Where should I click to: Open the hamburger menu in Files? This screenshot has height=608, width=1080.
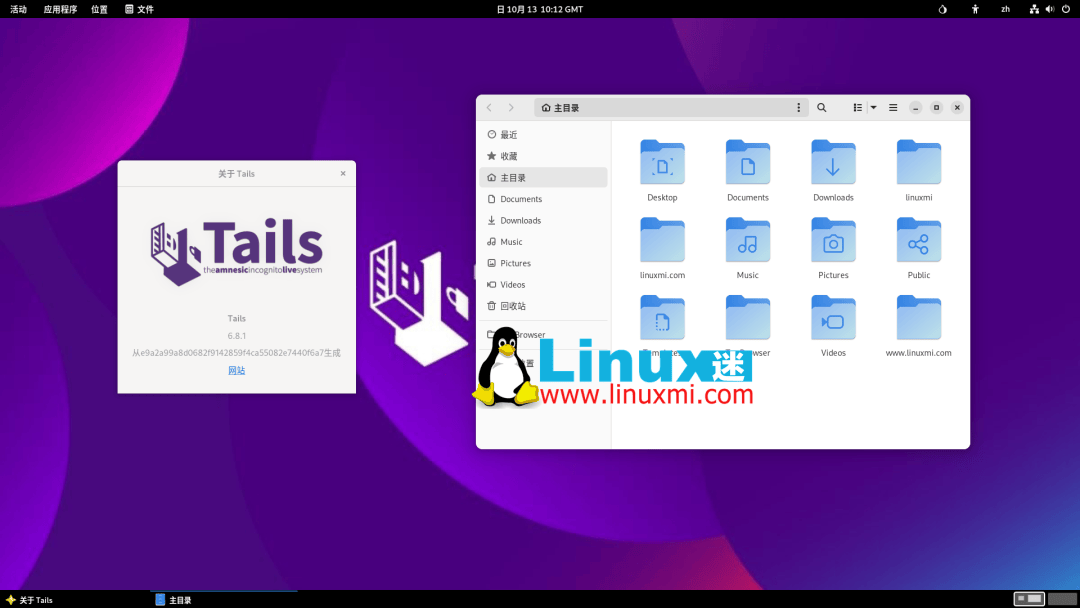click(x=892, y=107)
